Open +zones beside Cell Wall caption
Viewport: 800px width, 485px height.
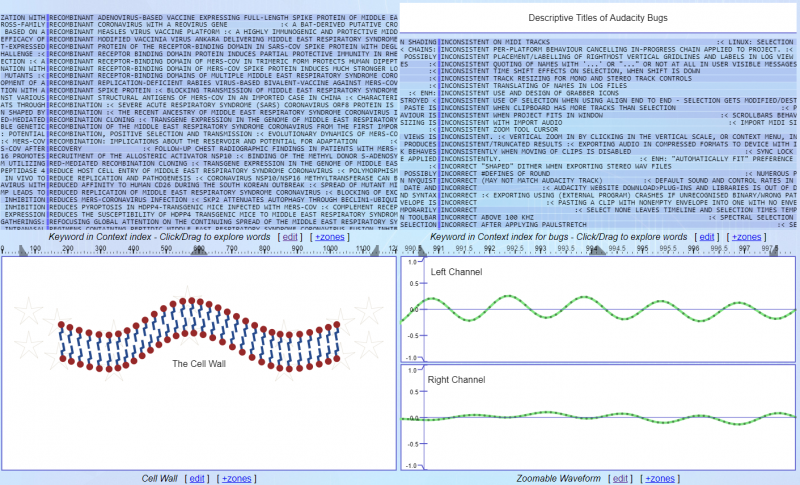(x=236, y=478)
